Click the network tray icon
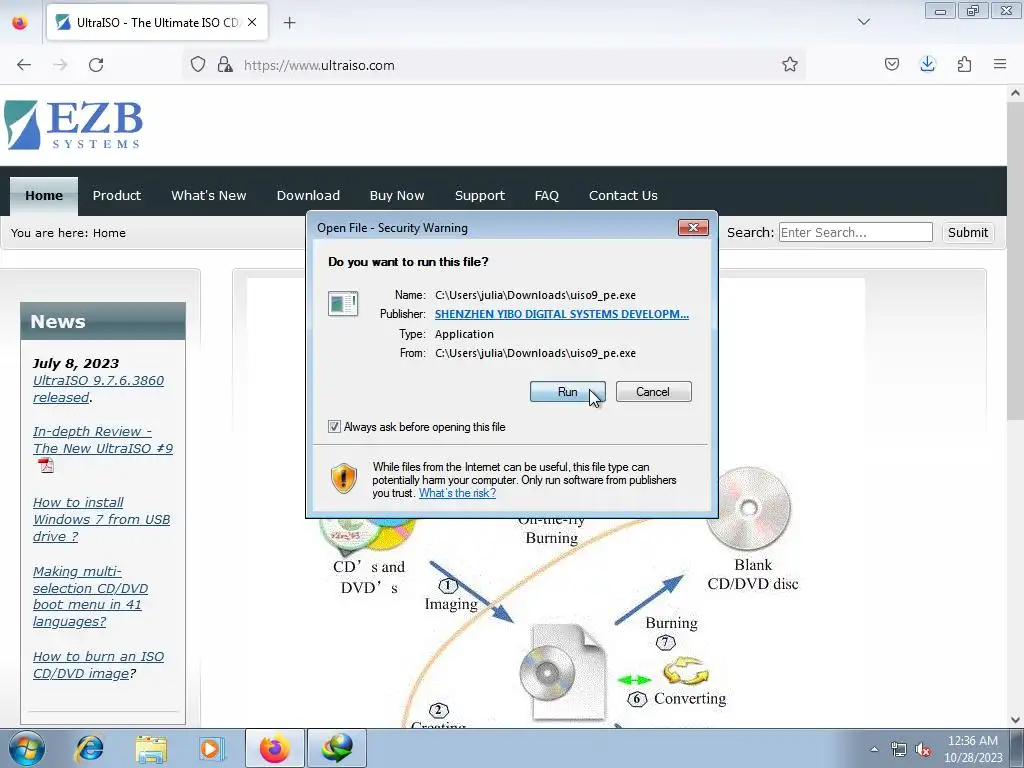Screen dimensions: 1024x768 point(899,750)
